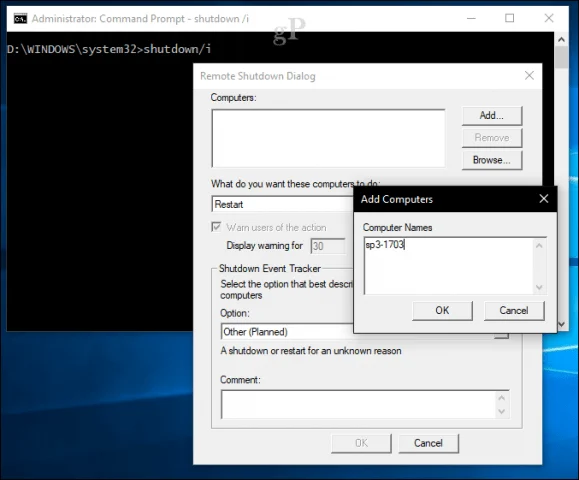Click the Browse... button
Image resolution: width=579 pixels, height=480 pixels.
point(492,160)
